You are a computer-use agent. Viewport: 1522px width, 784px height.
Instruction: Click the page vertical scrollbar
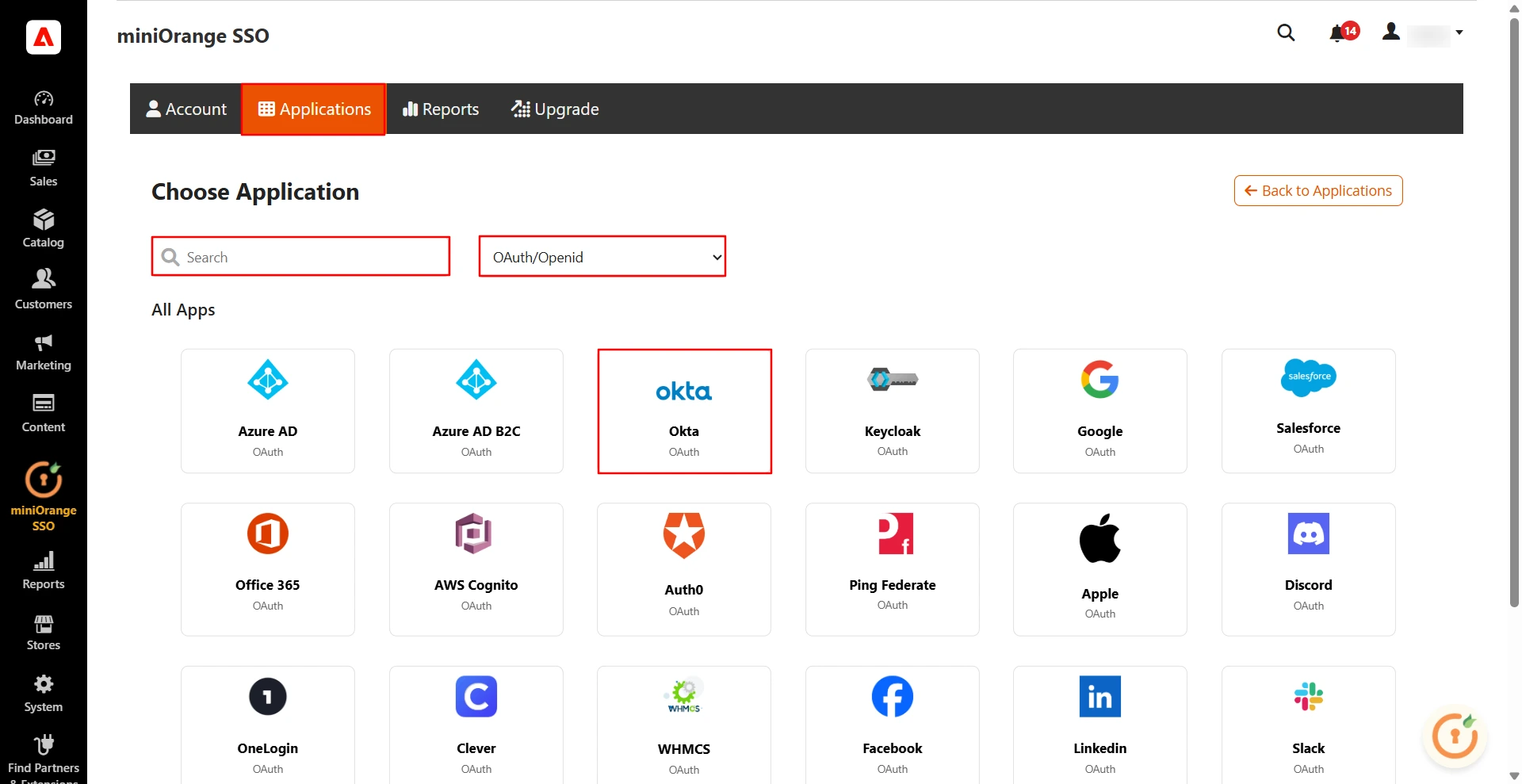click(x=1514, y=312)
